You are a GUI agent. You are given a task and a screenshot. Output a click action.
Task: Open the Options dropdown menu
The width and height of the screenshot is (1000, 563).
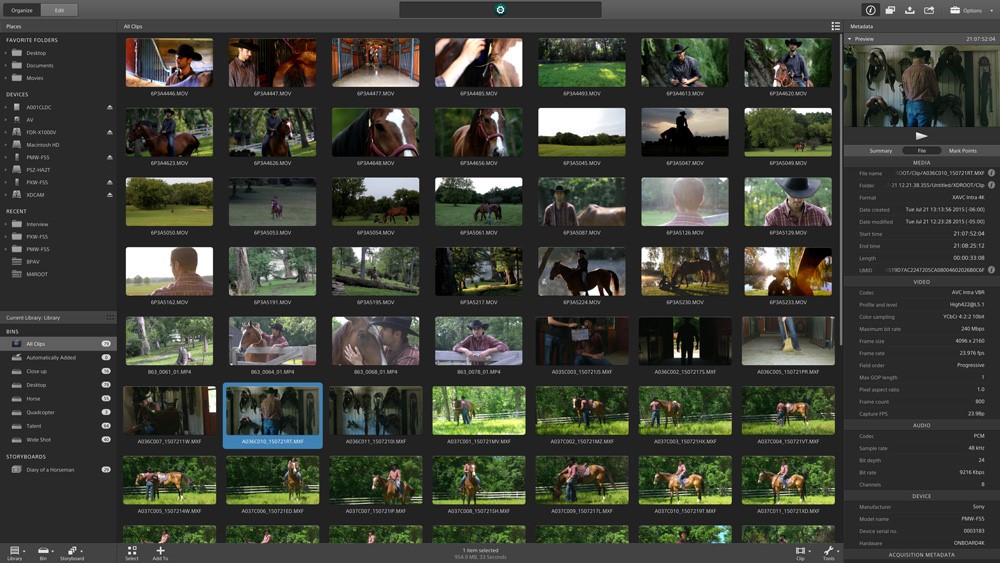(x=971, y=10)
